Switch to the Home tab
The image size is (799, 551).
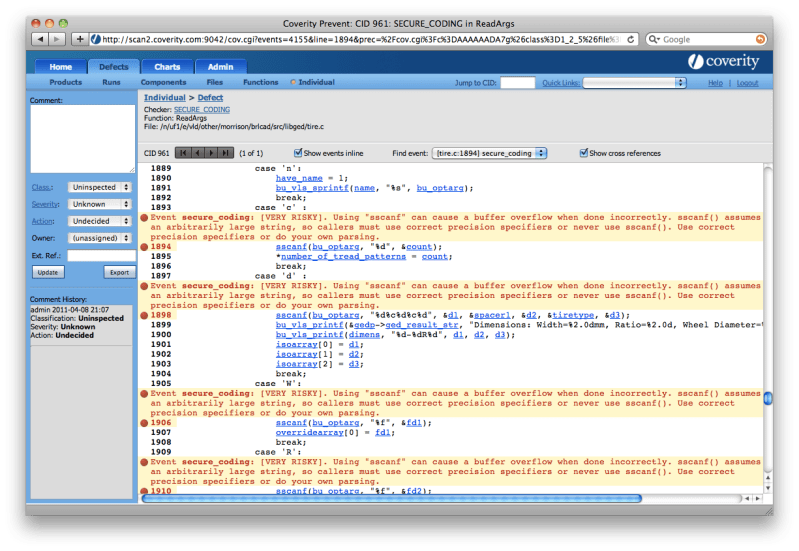(x=61, y=67)
